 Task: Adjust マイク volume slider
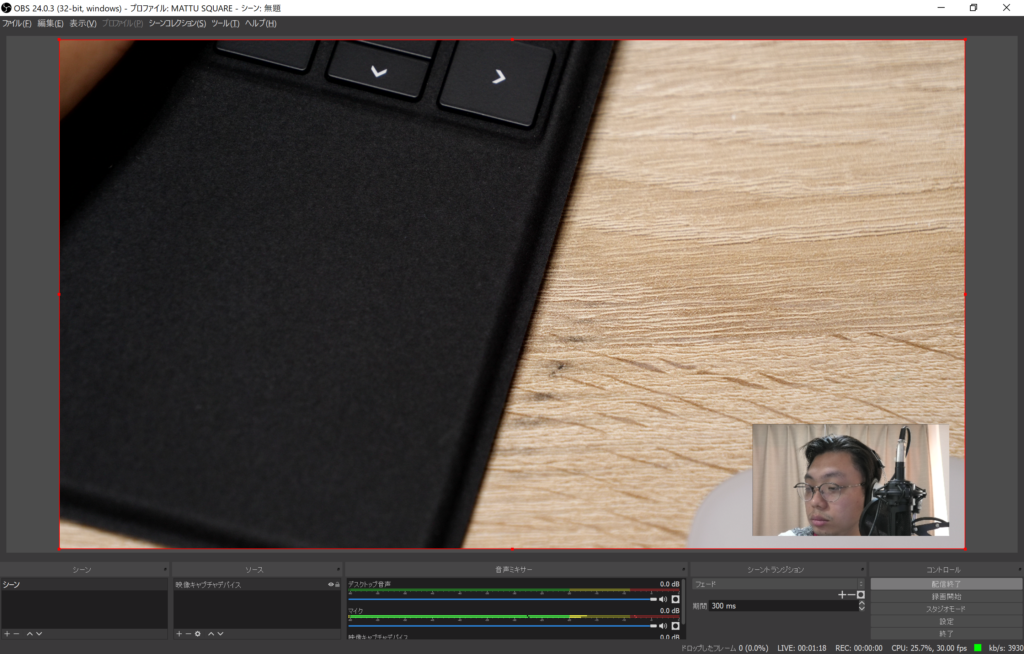pyautogui.click(x=502, y=626)
